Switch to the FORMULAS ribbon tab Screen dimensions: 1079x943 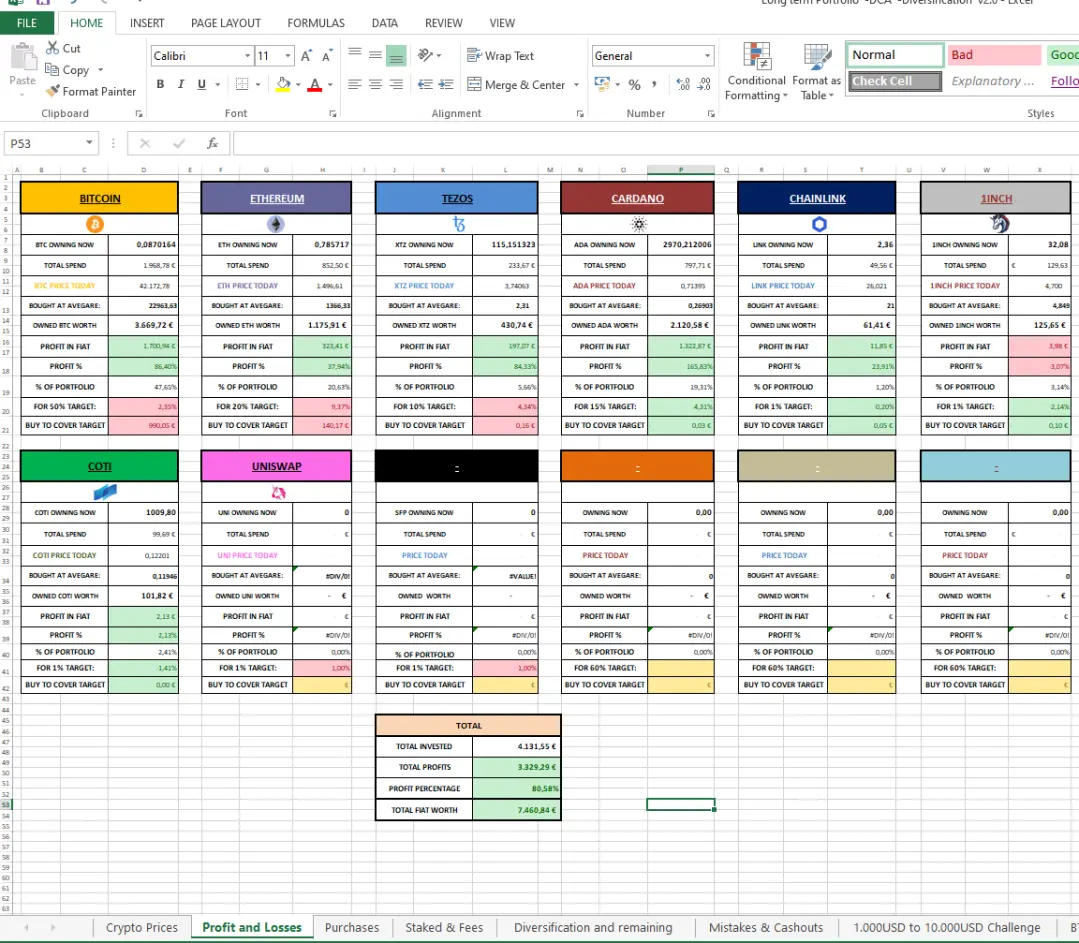click(x=316, y=23)
